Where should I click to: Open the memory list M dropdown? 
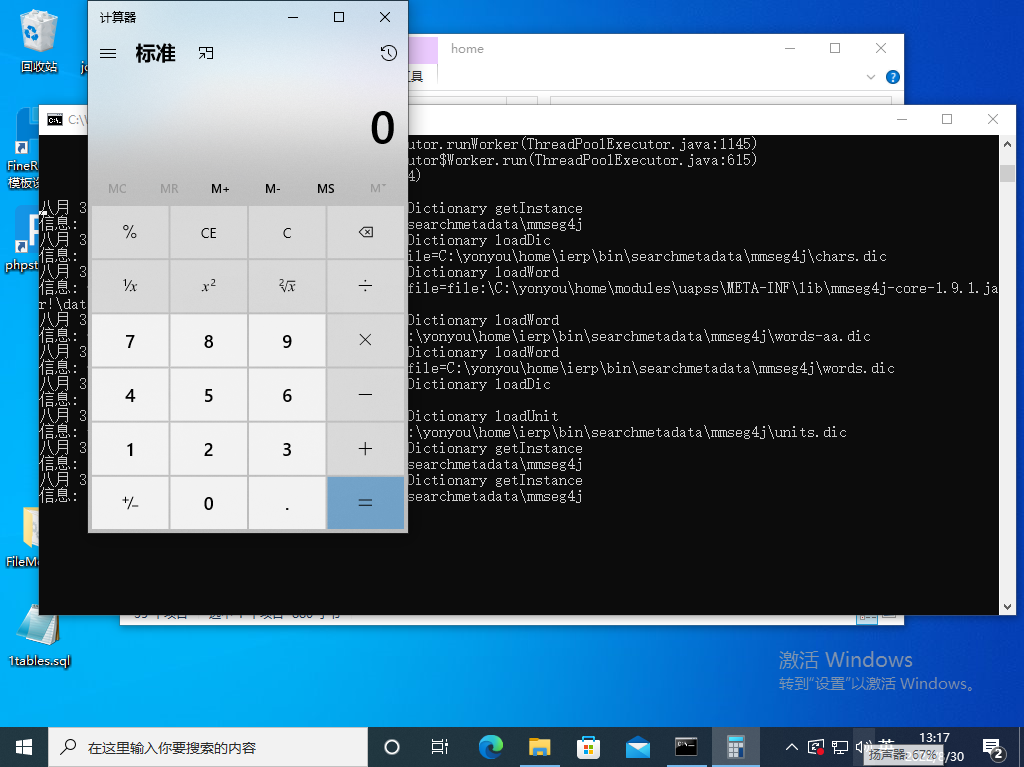click(377, 189)
